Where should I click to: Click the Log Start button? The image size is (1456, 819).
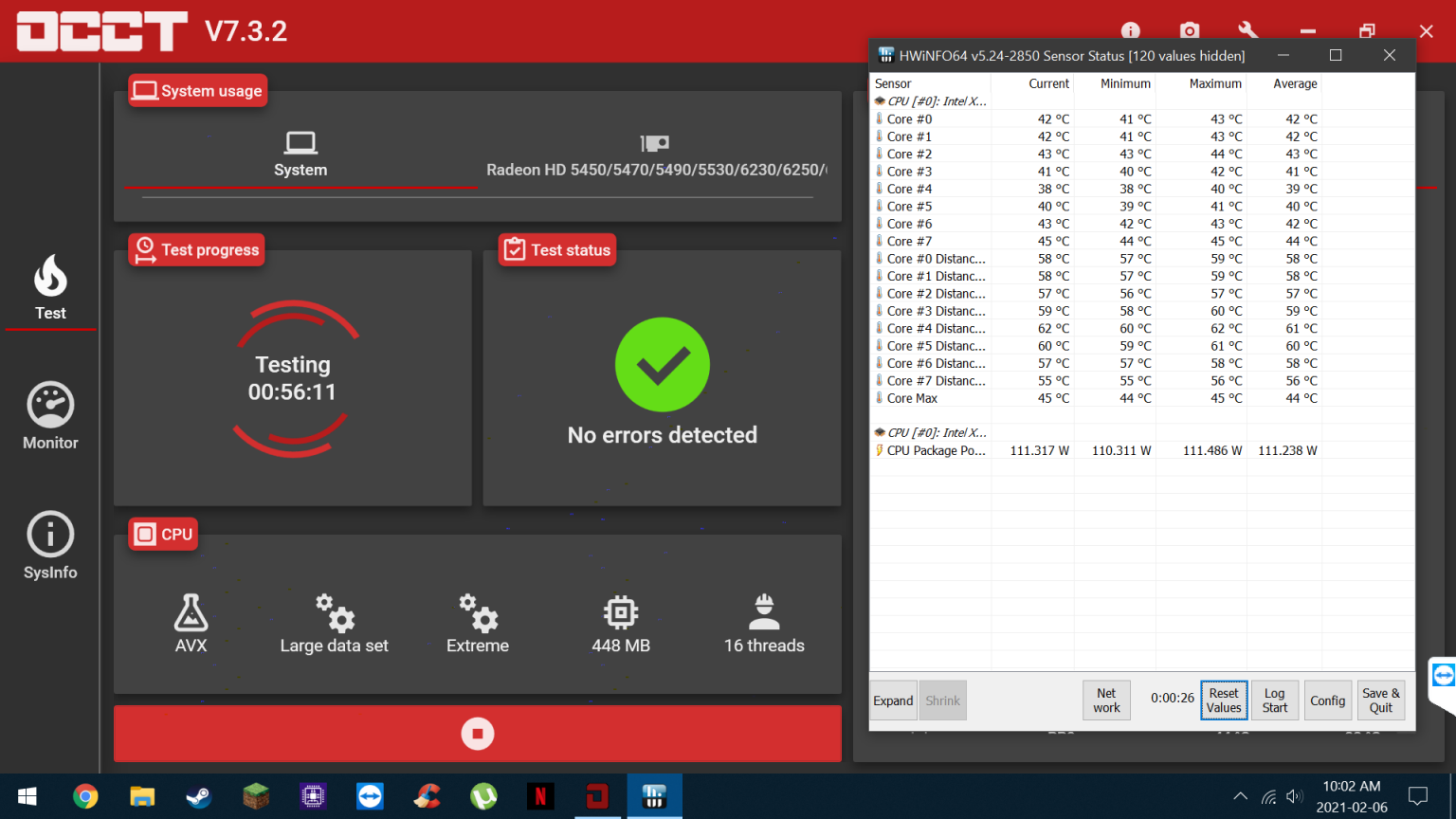(1275, 701)
